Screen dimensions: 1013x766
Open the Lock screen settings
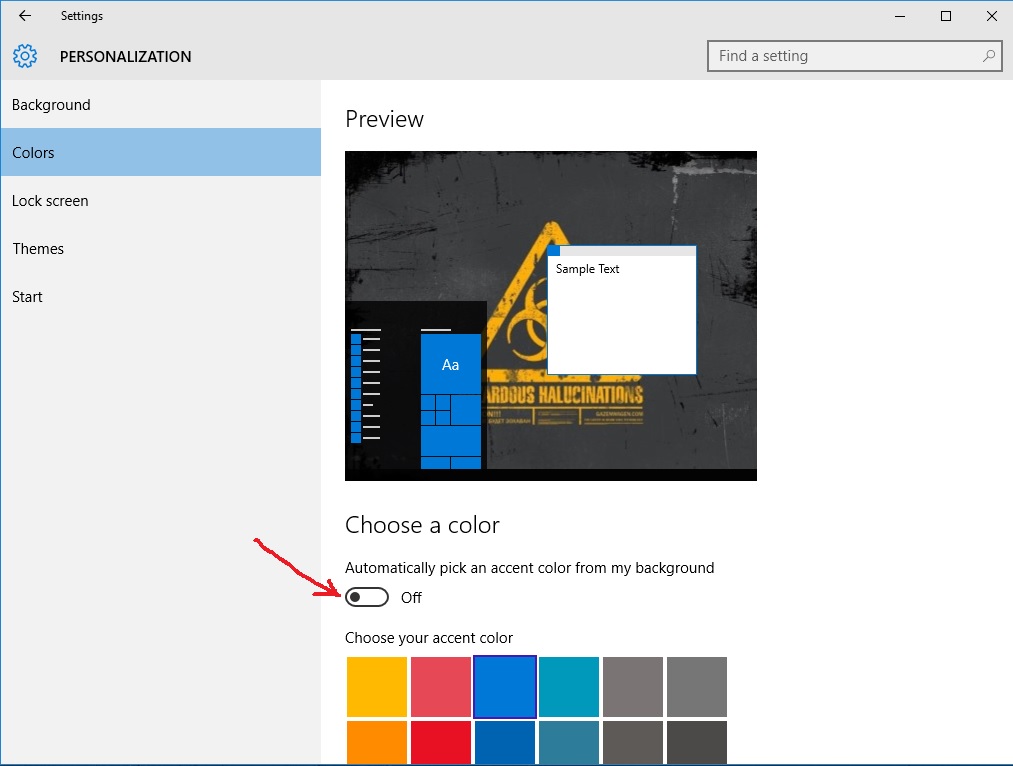50,201
